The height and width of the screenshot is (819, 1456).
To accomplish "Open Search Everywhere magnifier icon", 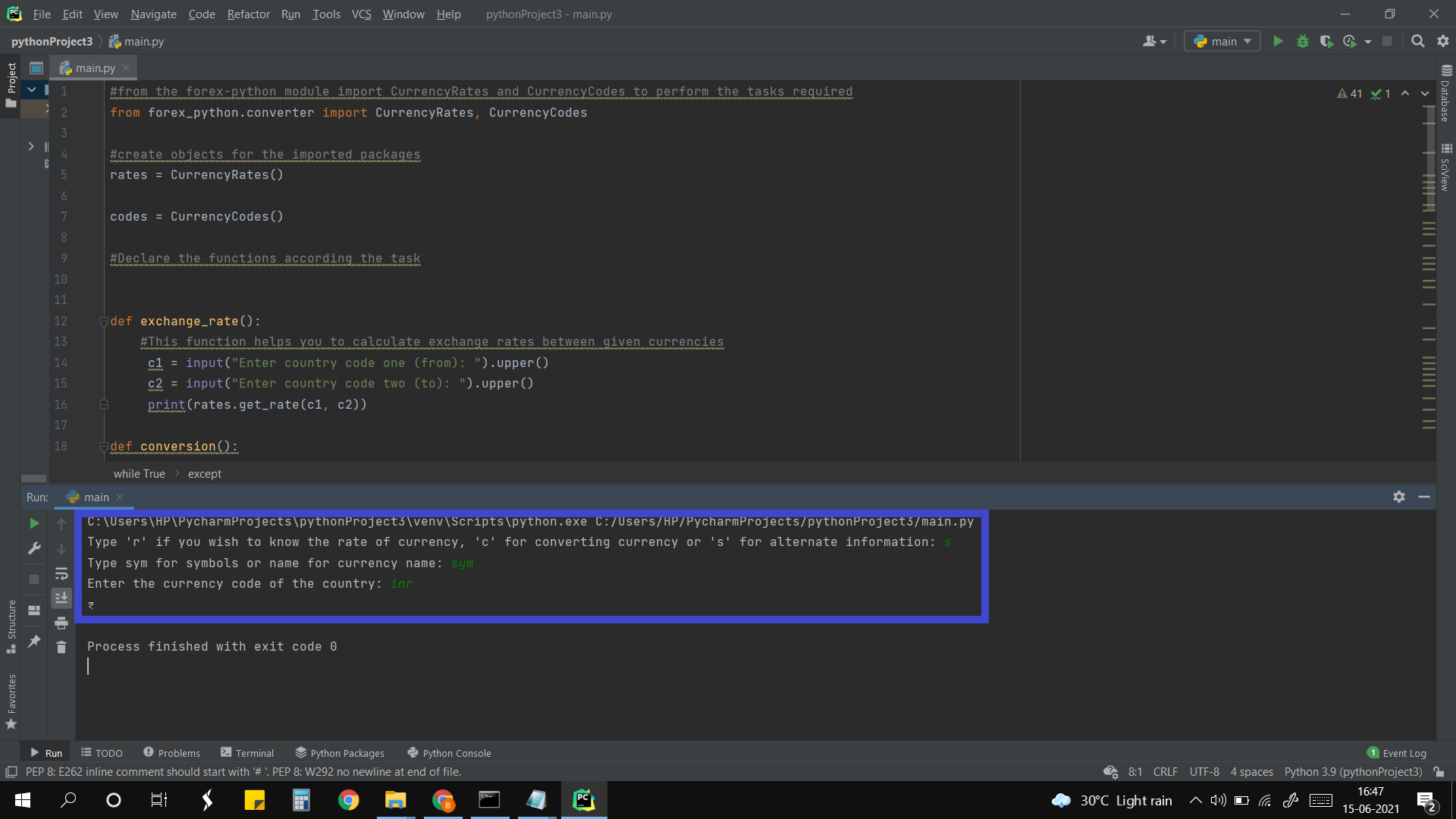I will coord(1417,41).
